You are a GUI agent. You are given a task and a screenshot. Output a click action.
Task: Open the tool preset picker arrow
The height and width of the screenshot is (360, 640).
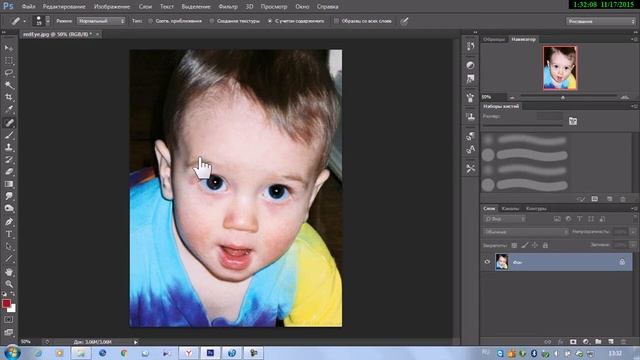pyautogui.click(x=24, y=21)
